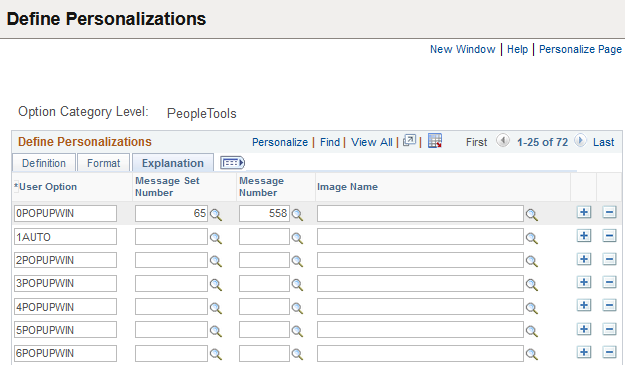Viewport: 625px width, 365px height.
Task: Open Message Set Number lookup for 1AUTO
Action: tap(216, 238)
